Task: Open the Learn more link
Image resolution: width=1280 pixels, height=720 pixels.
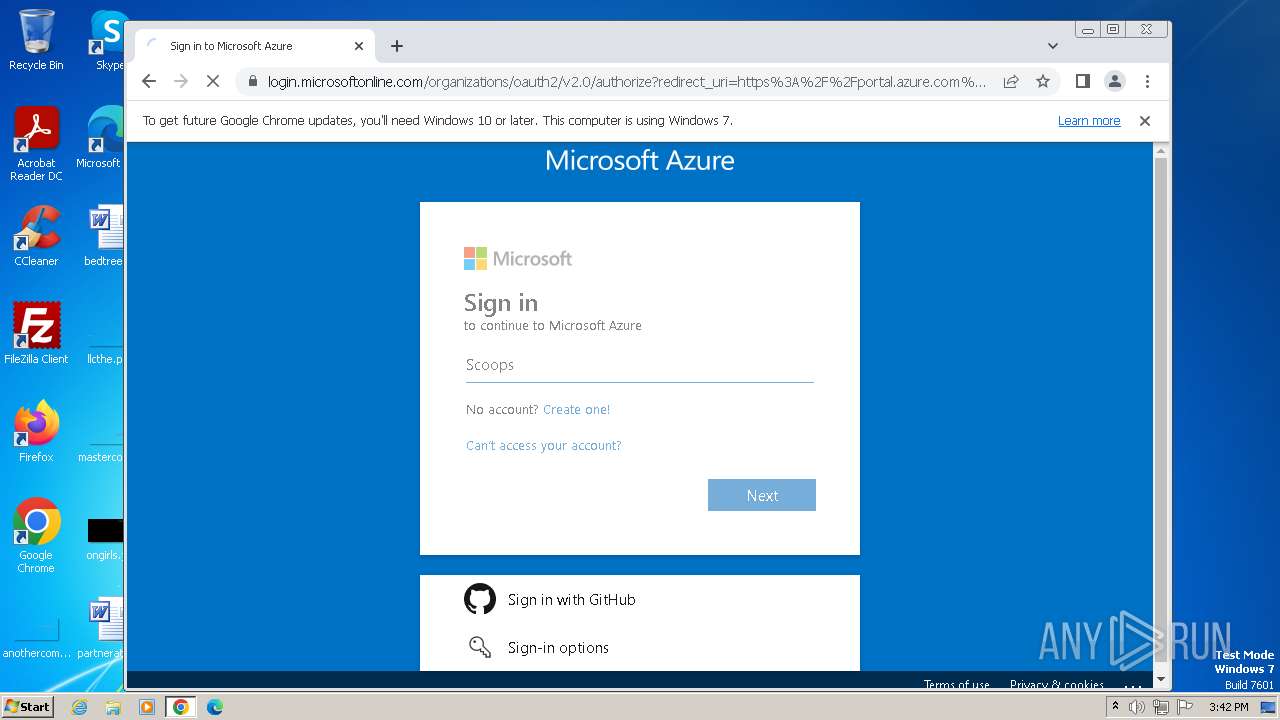Action: coord(1089,121)
